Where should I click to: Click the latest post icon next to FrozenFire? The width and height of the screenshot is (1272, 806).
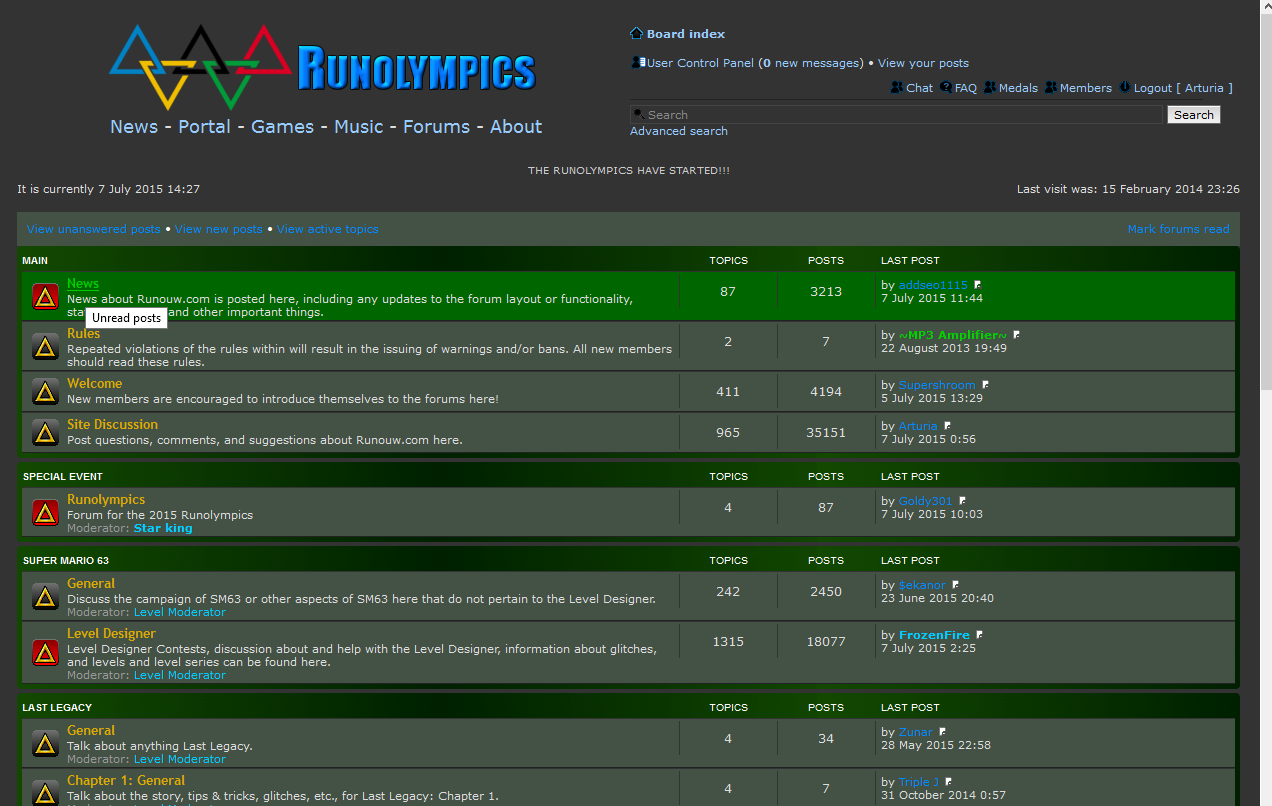tap(980, 635)
